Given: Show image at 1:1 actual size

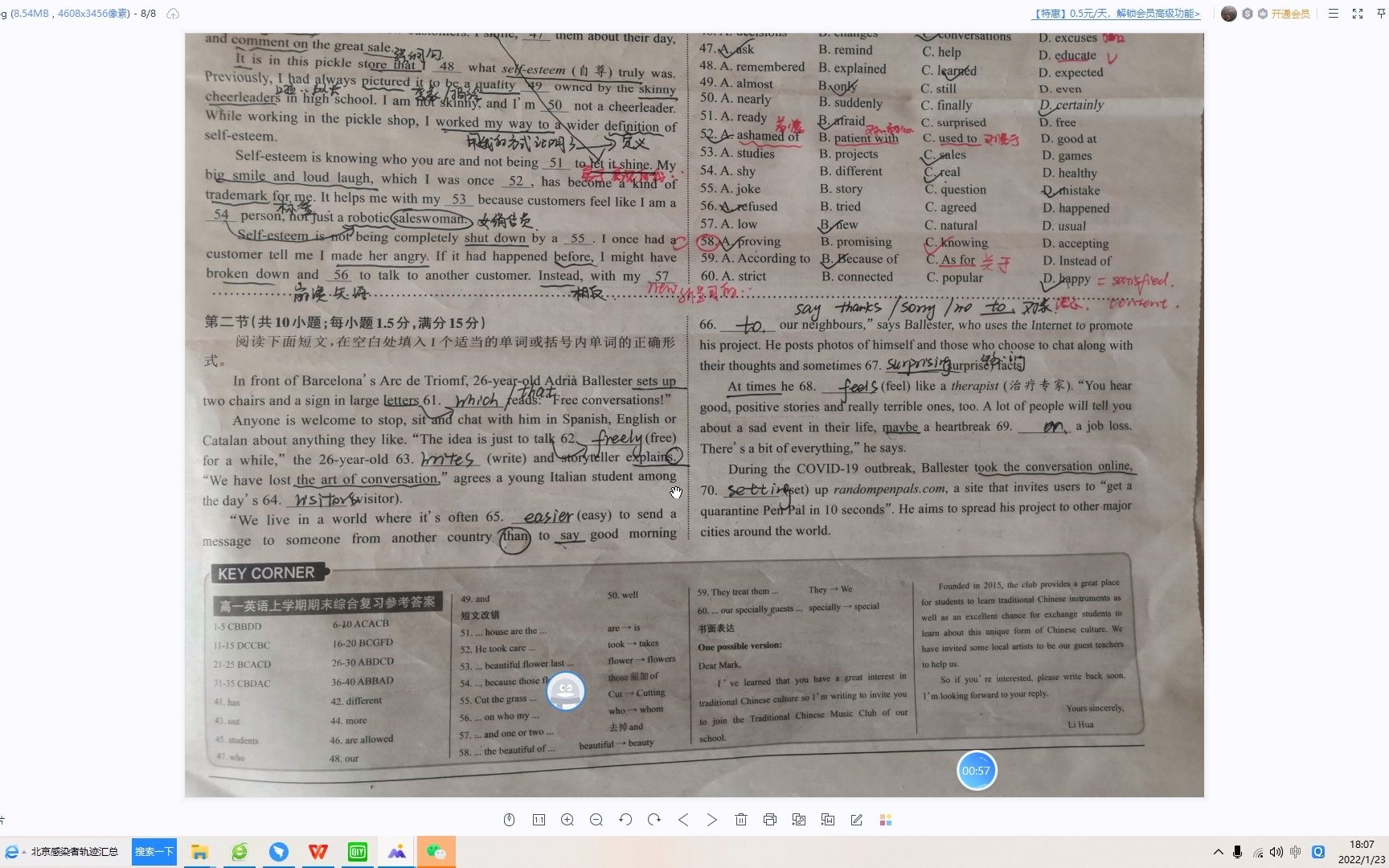Looking at the screenshot, I should point(539,820).
